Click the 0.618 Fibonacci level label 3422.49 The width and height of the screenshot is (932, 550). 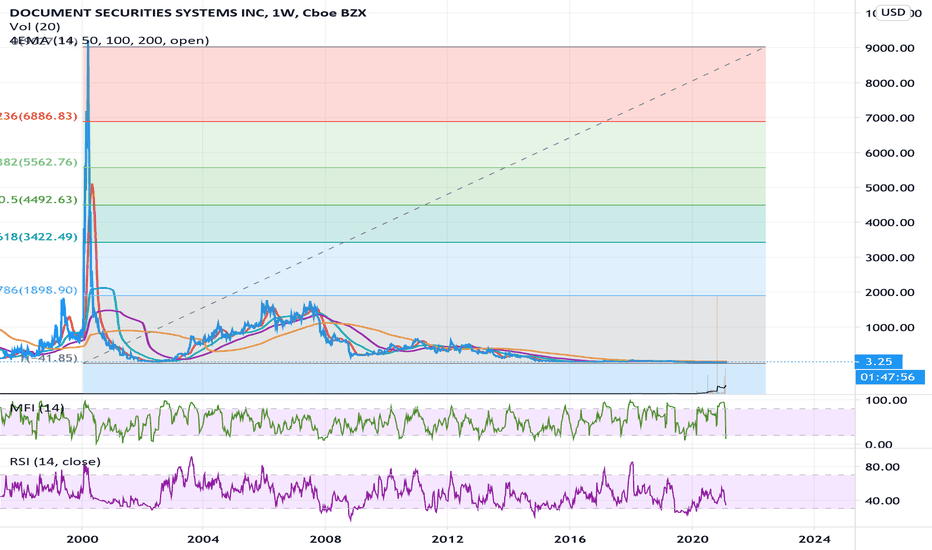click(x=39, y=237)
